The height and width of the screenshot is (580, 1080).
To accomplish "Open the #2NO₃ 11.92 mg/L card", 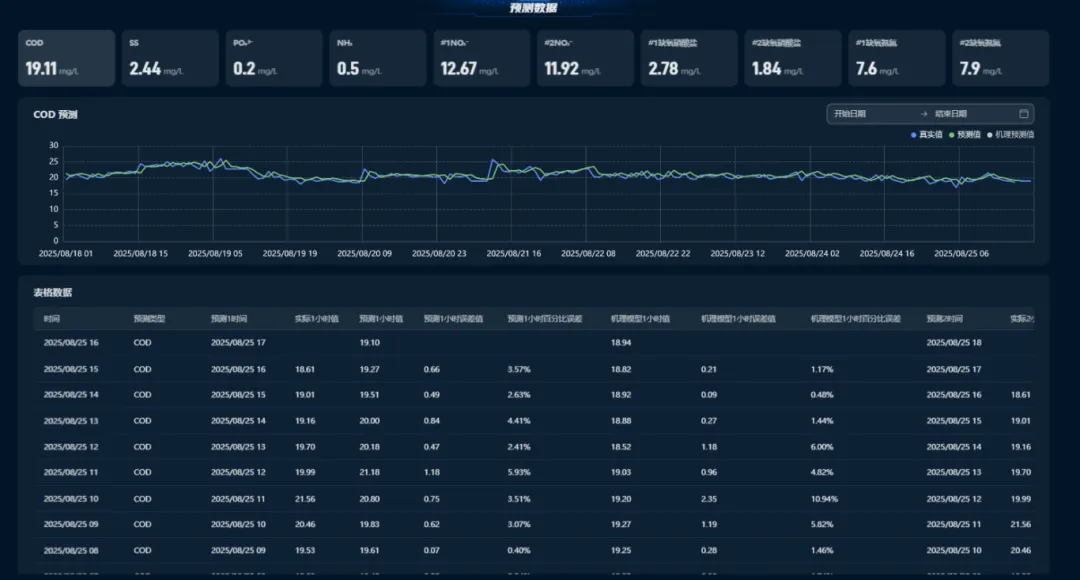I will 586,58.
